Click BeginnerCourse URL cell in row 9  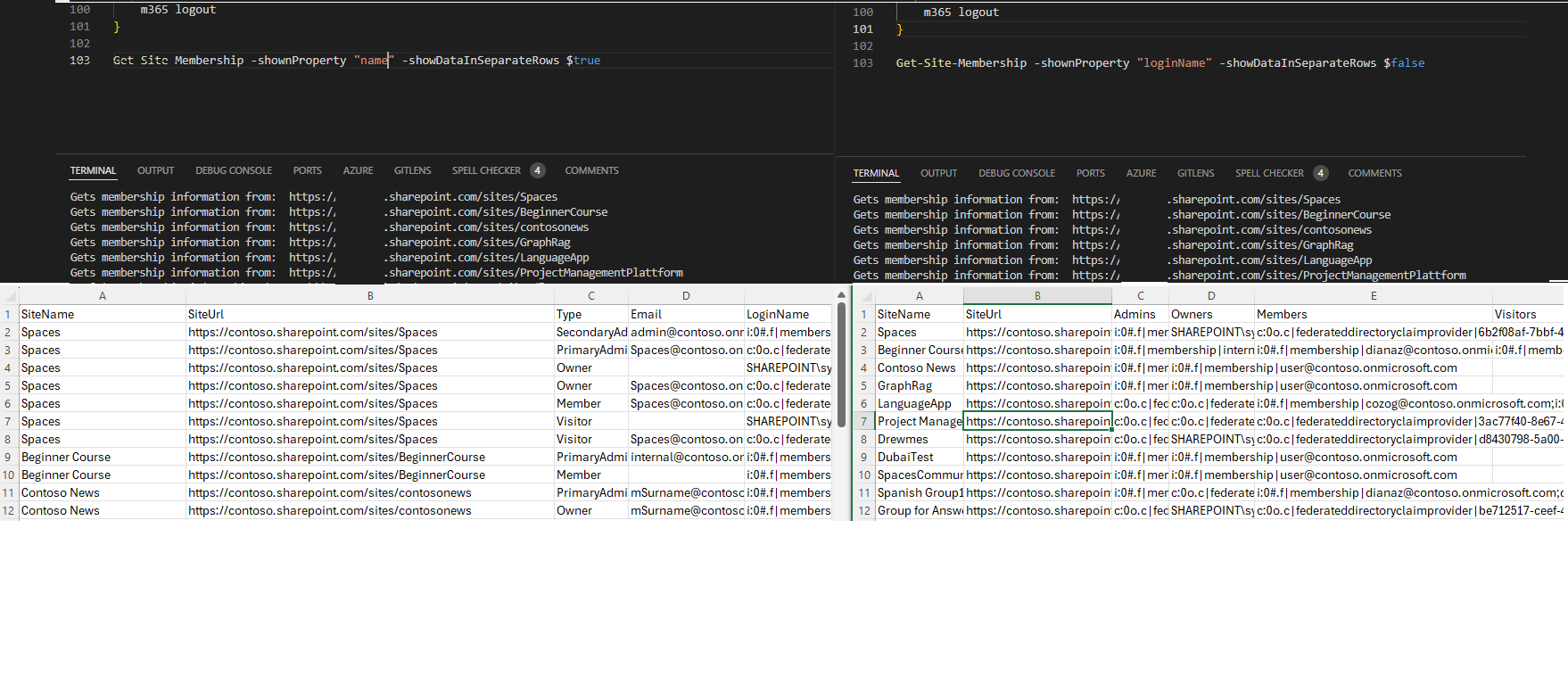tap(370, 457)
